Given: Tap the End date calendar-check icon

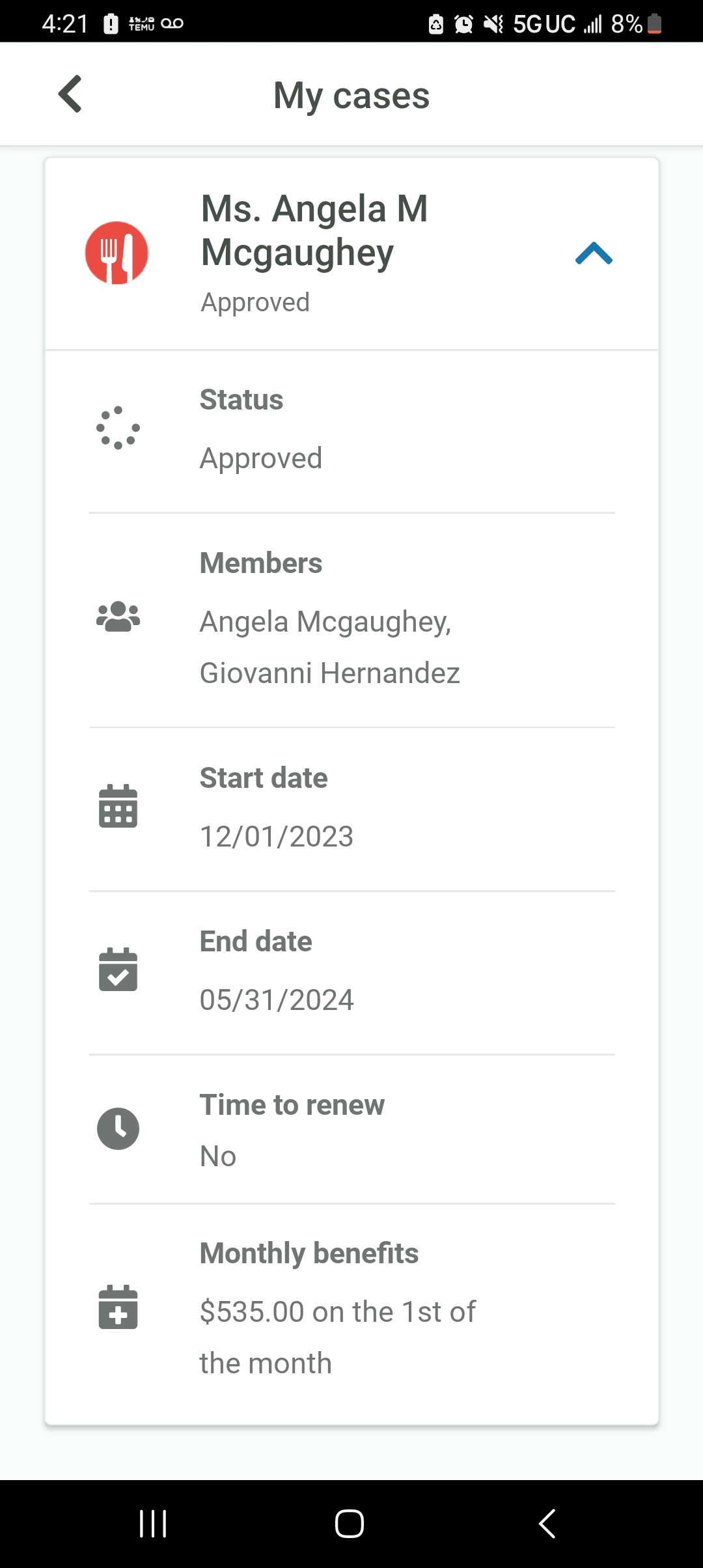Looking at the screenshot, I should click(x=118, y=970).
